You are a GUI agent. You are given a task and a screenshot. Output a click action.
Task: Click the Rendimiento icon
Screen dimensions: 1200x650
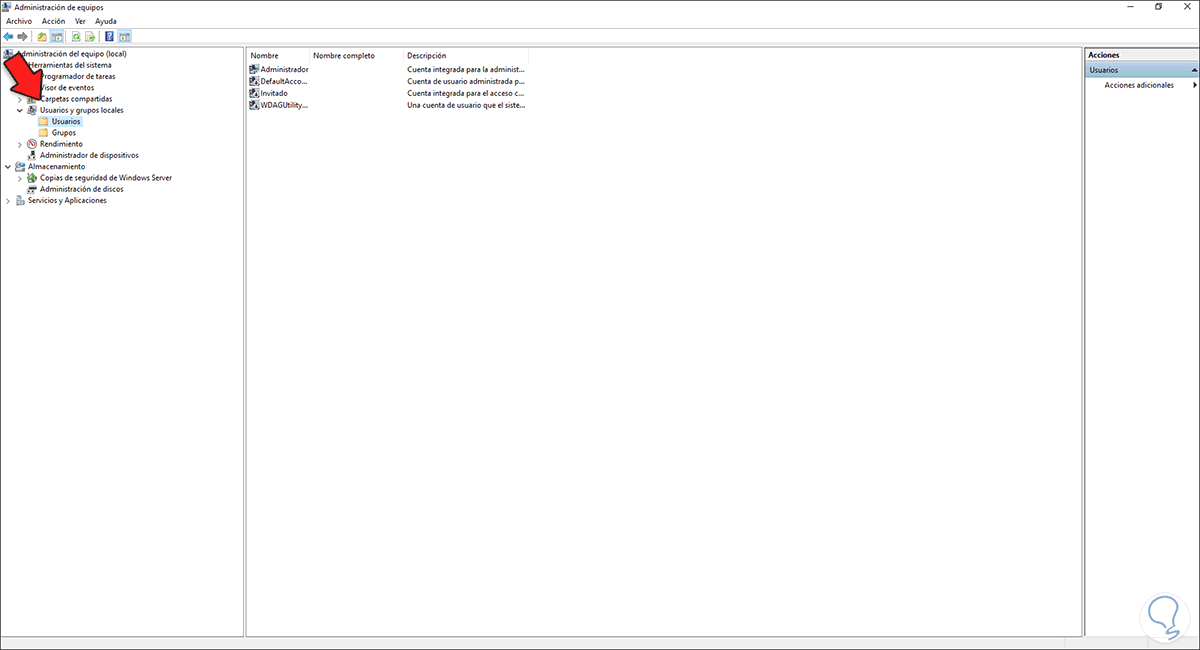coord(32,144)
